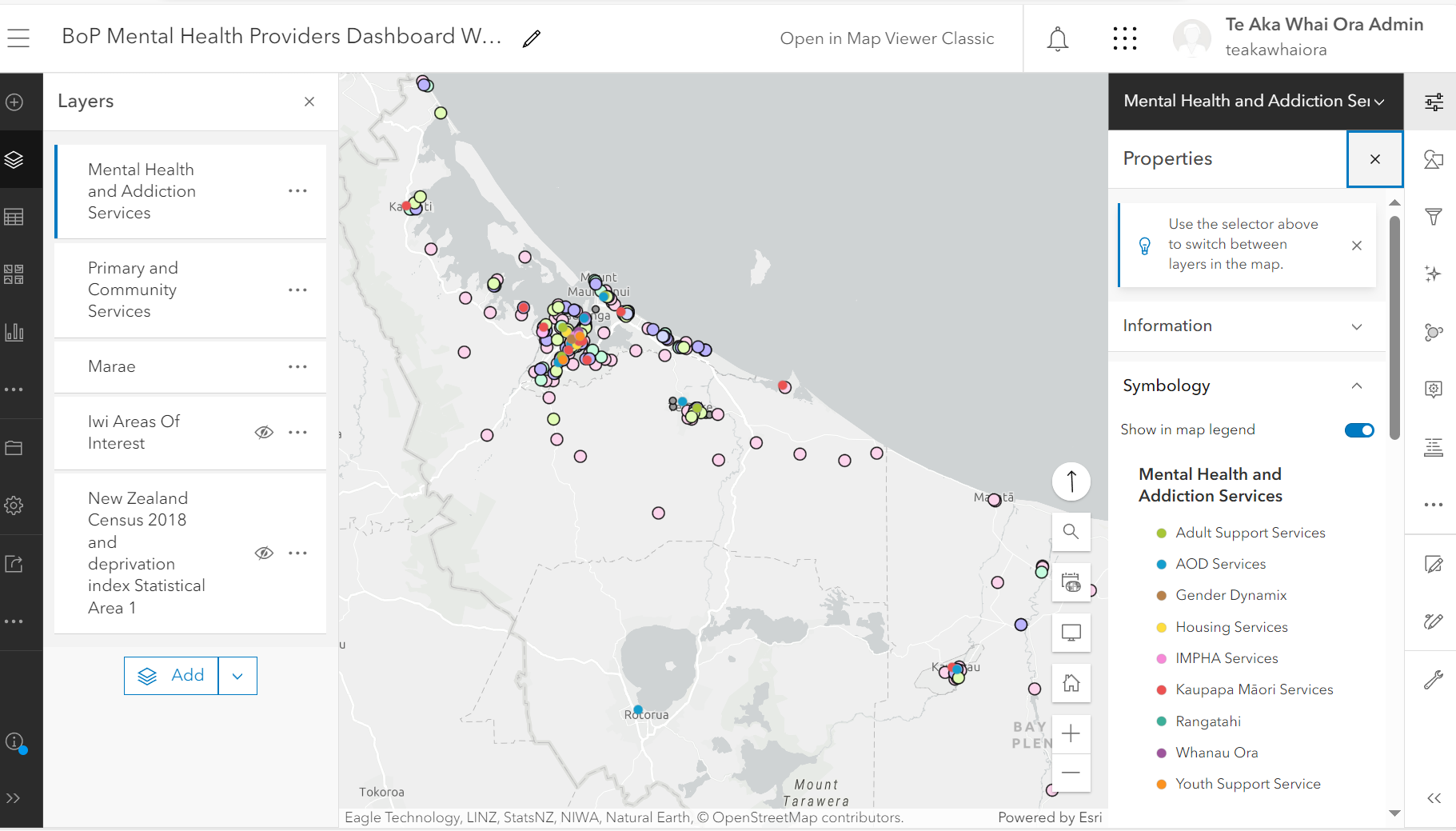Image resolution: width=1456 pixels, height=831 pixels.
Task: Open more options ellipsis in right toolbar
Action: click(1434, 505)
